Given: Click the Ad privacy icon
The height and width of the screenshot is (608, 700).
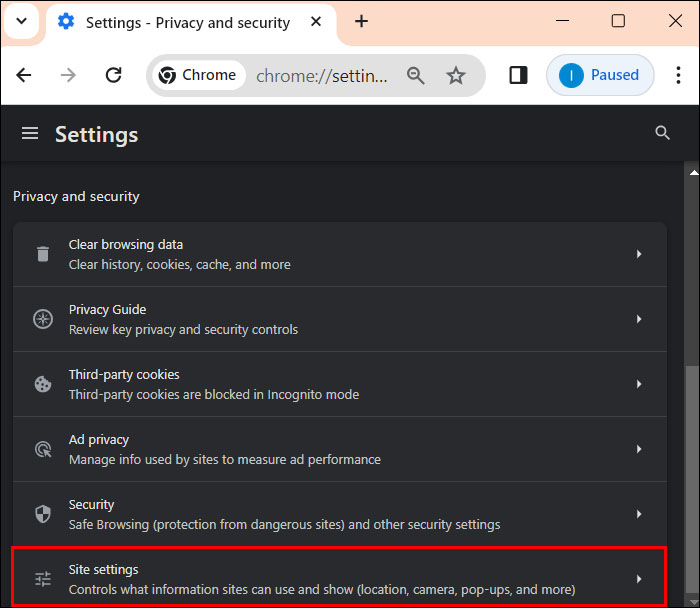Looking at the screenshot, I should pyautogui.click(x=43, y=449).
